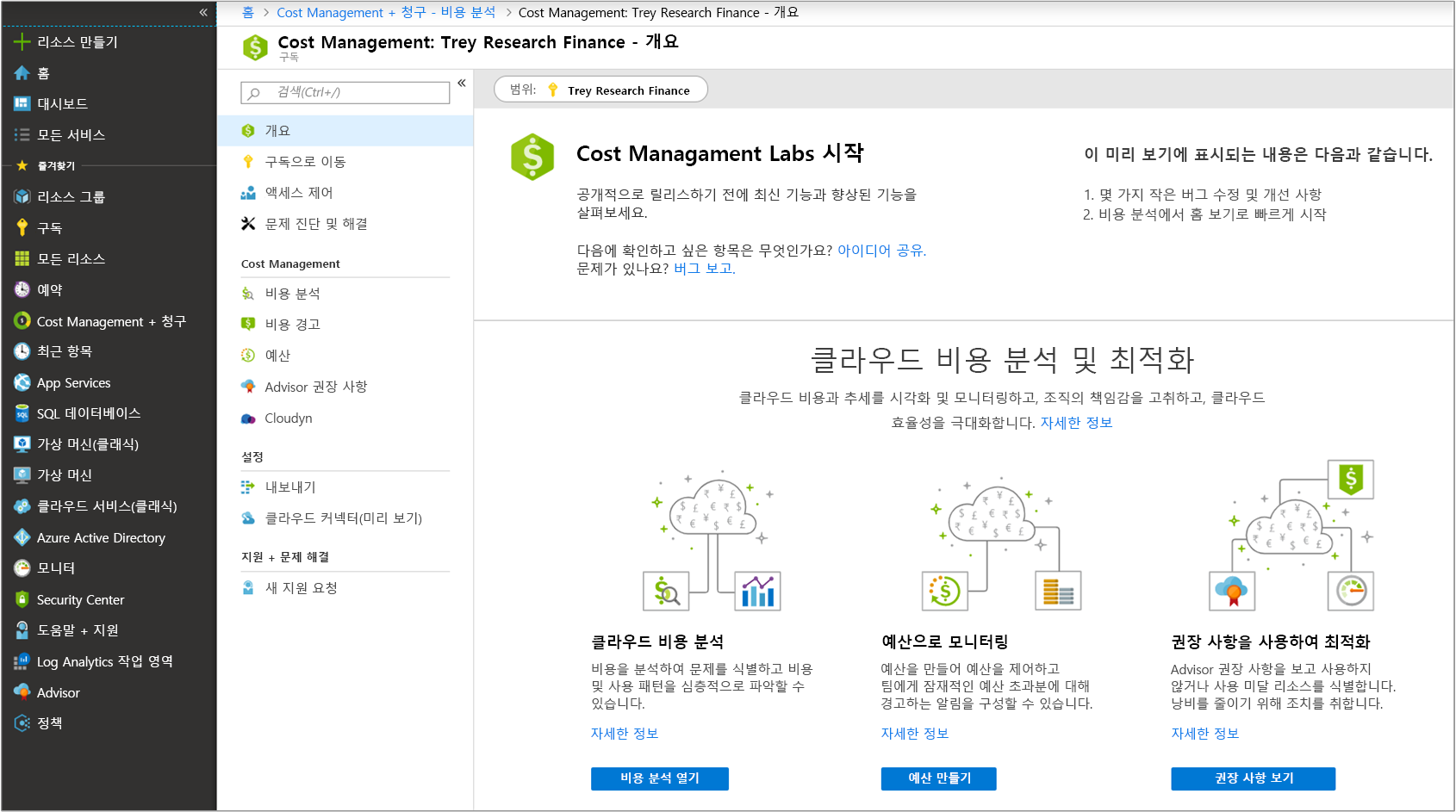The width and height of the screenshot is (1456, 812).
Task: Click the 리소스 그룹 cube icon
Action: tap(22, 196)
